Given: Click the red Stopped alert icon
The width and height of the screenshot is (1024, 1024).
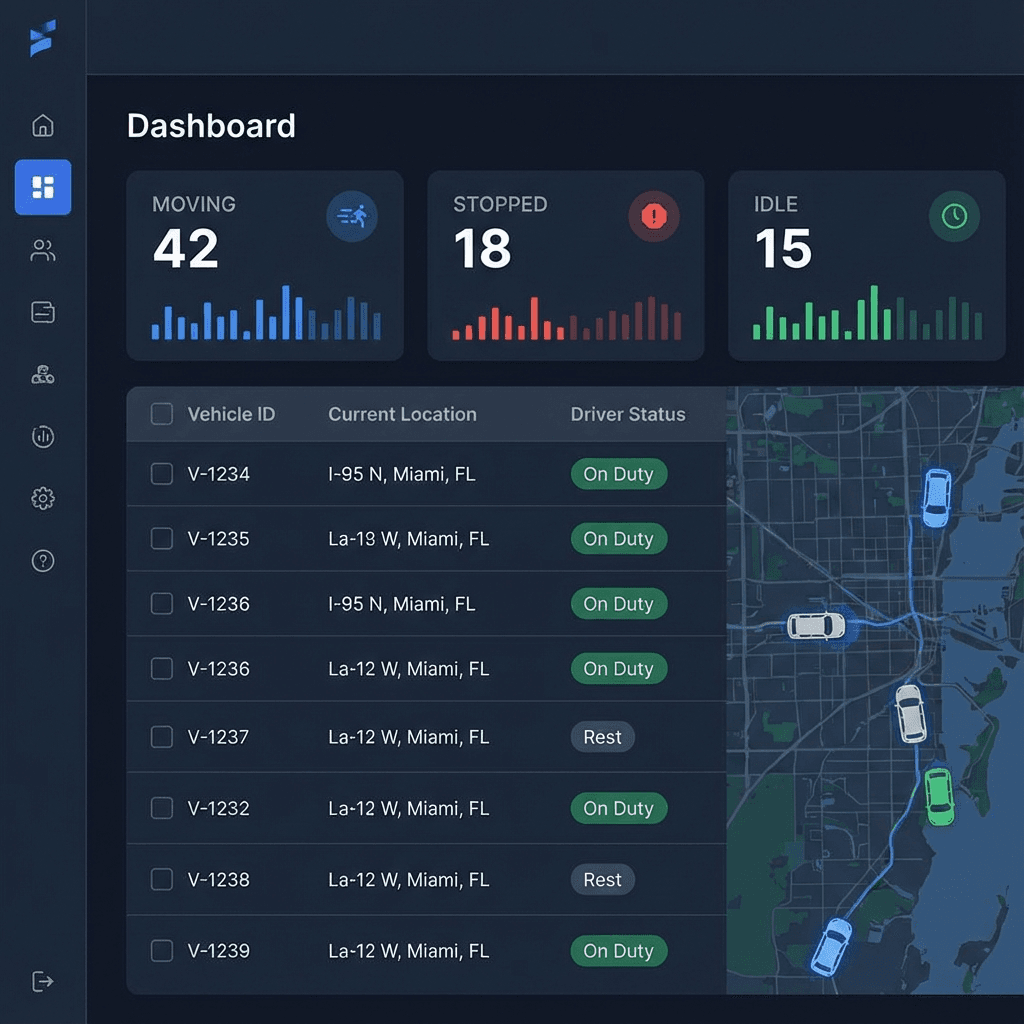Looking at the screenshot, I should point(653,216).
